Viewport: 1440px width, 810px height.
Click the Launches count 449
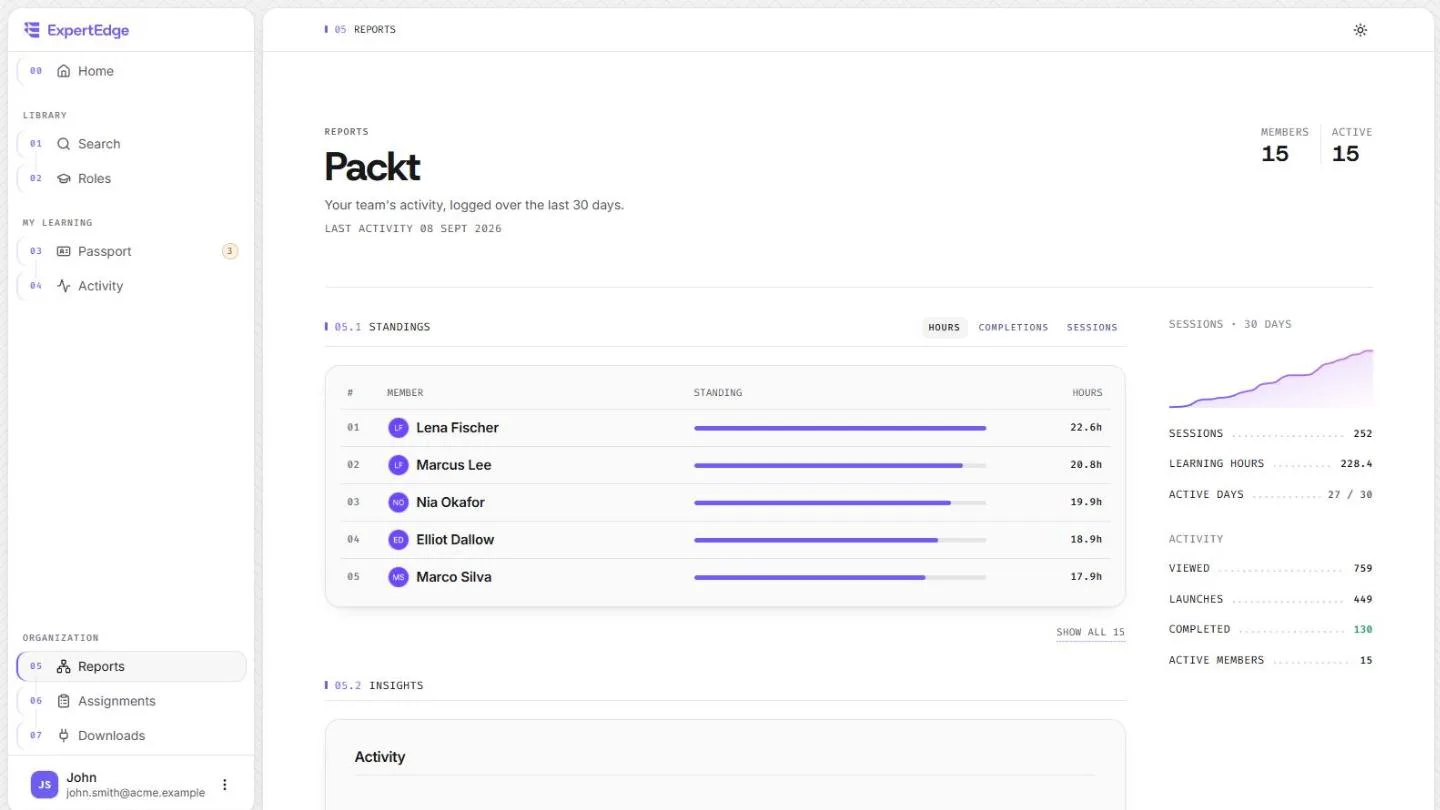point(1363,600)
